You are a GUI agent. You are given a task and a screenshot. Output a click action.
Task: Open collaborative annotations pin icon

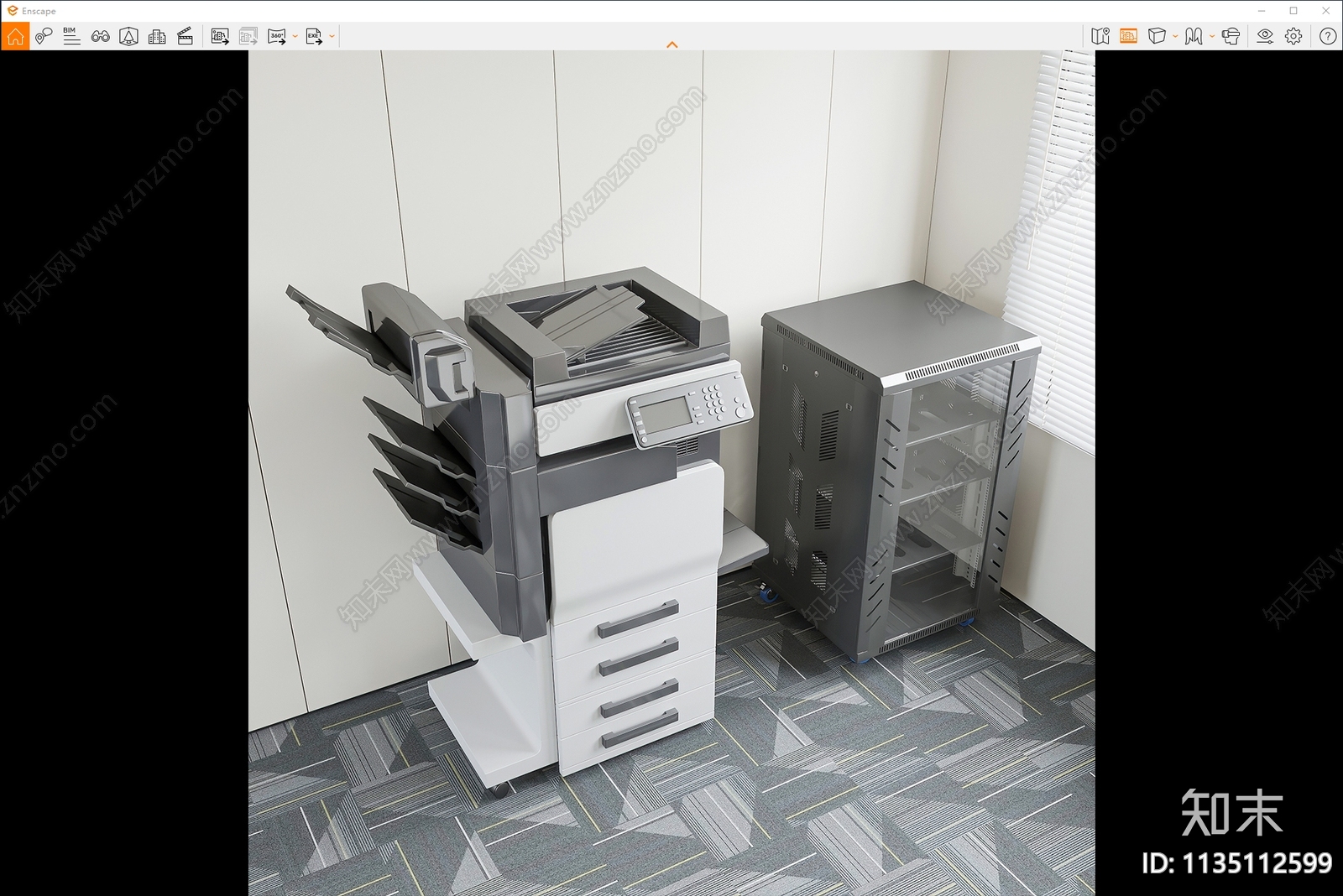[x=44, y=36]
